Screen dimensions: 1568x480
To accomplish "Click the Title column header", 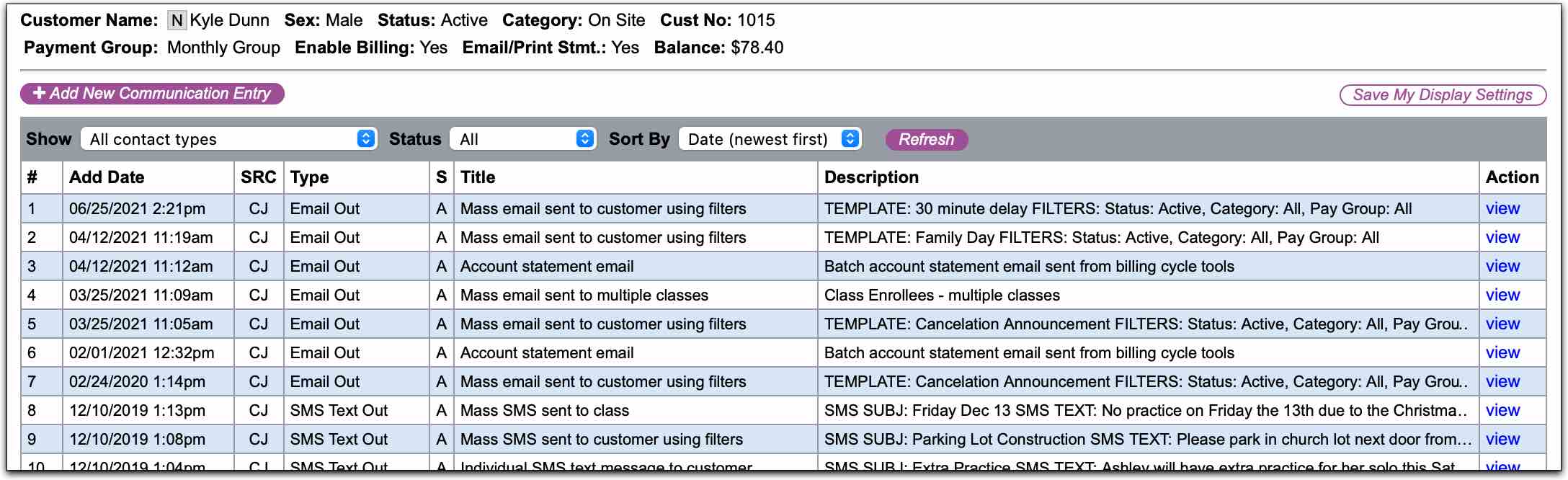I will tap(478, 177).
